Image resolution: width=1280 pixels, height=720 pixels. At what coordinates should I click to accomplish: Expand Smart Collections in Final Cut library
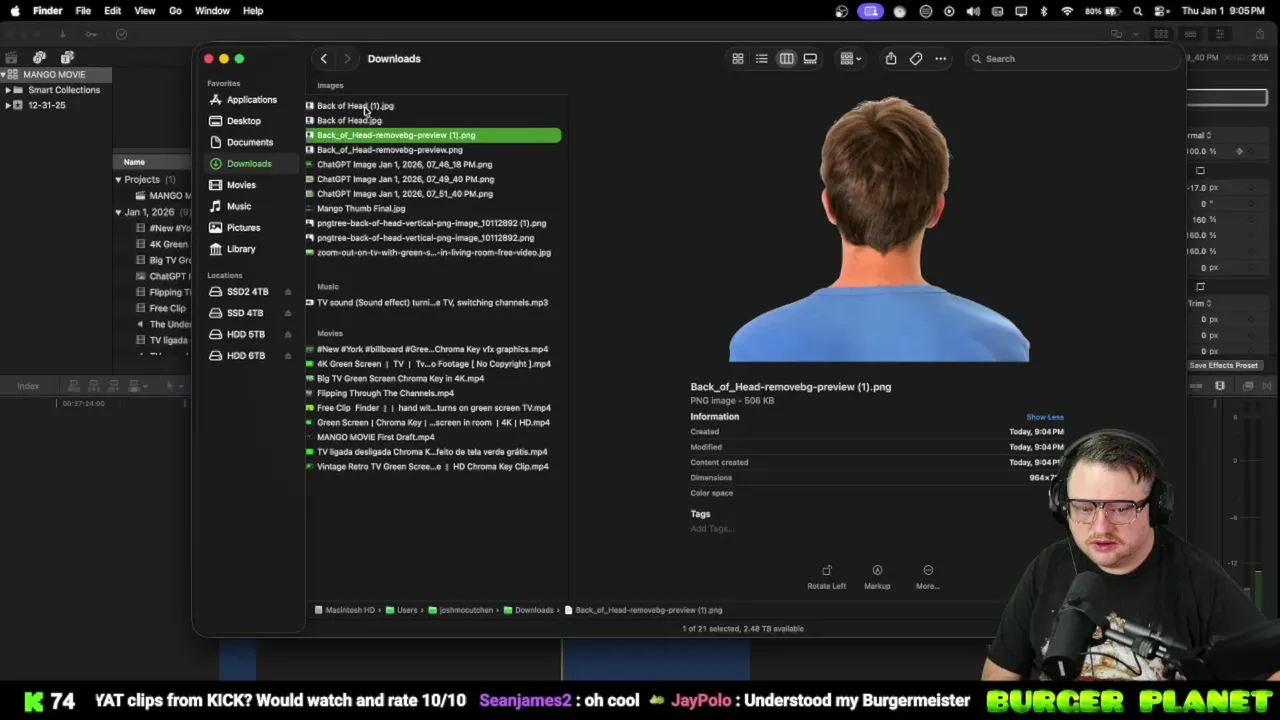click(8, 90)
